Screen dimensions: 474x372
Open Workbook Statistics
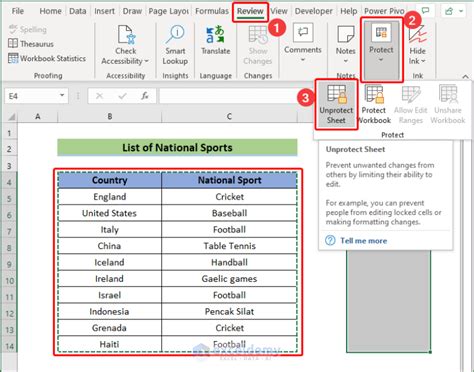[x=47, y=58]
